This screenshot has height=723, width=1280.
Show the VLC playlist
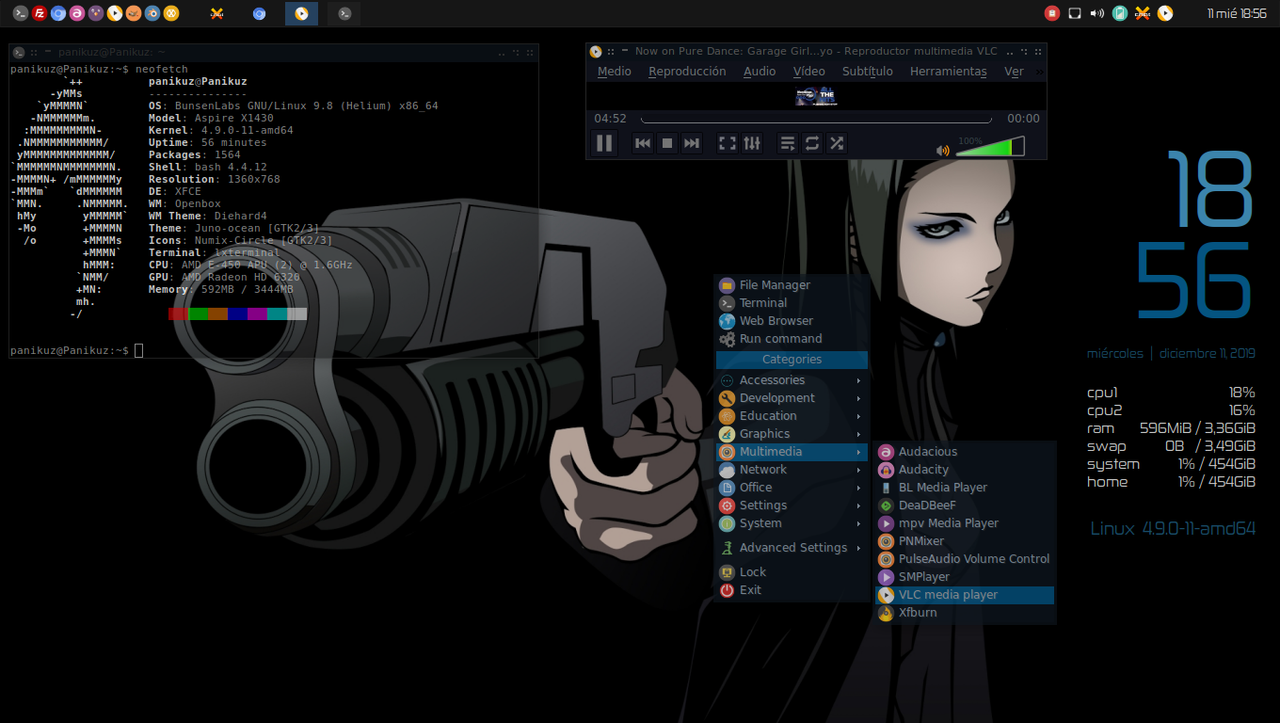click(788, 143)
